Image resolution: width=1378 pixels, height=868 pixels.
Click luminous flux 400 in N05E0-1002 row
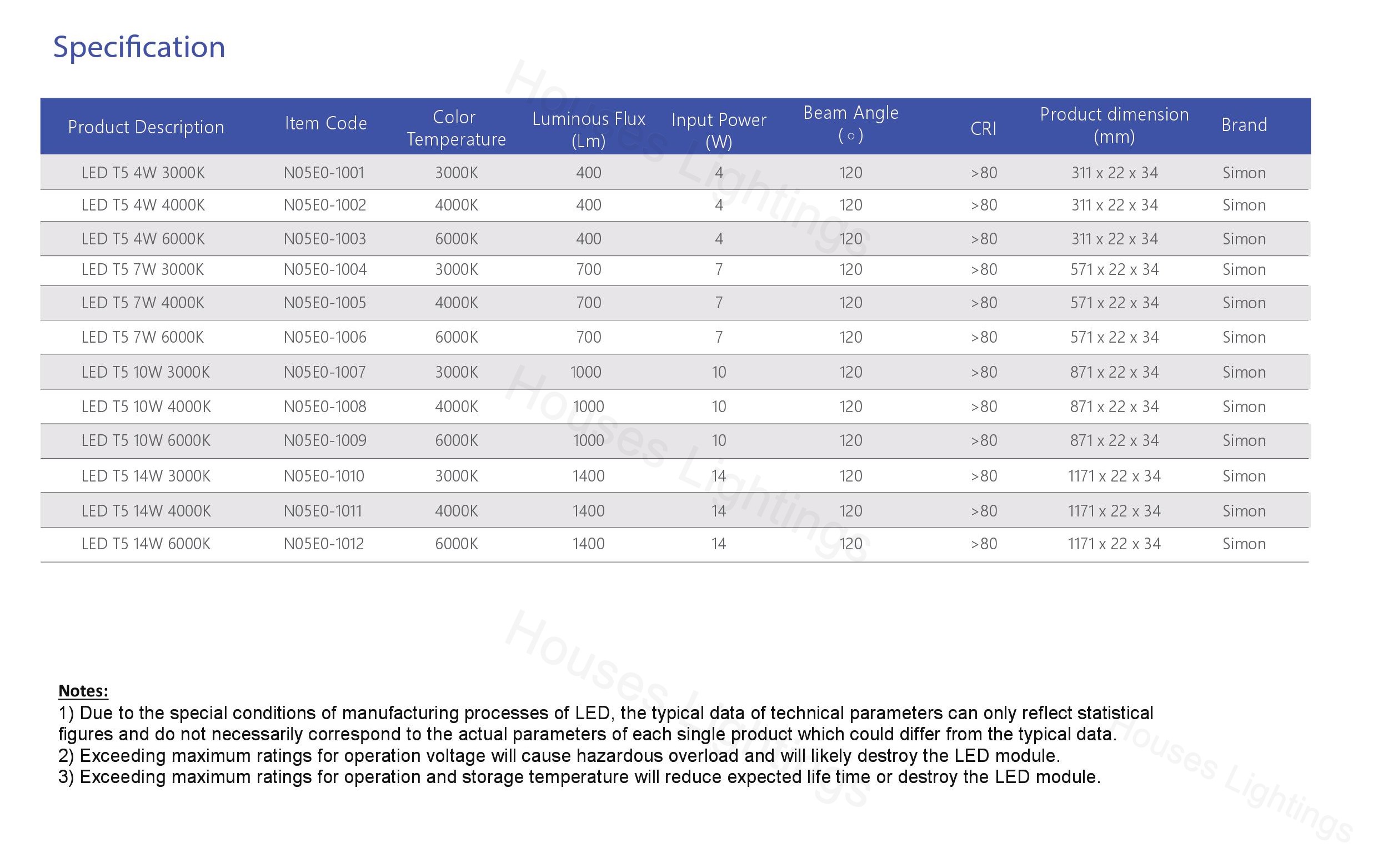[589, 205]
